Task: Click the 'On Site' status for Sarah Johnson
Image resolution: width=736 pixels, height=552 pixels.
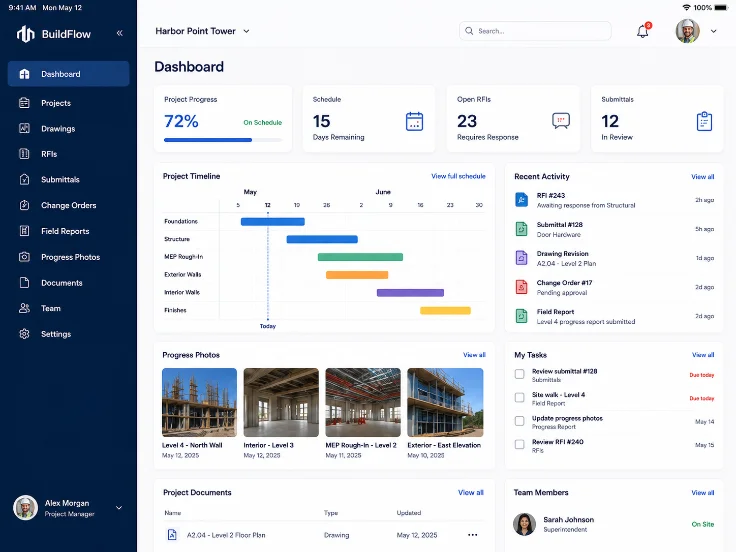Action: tap(703, 524)
